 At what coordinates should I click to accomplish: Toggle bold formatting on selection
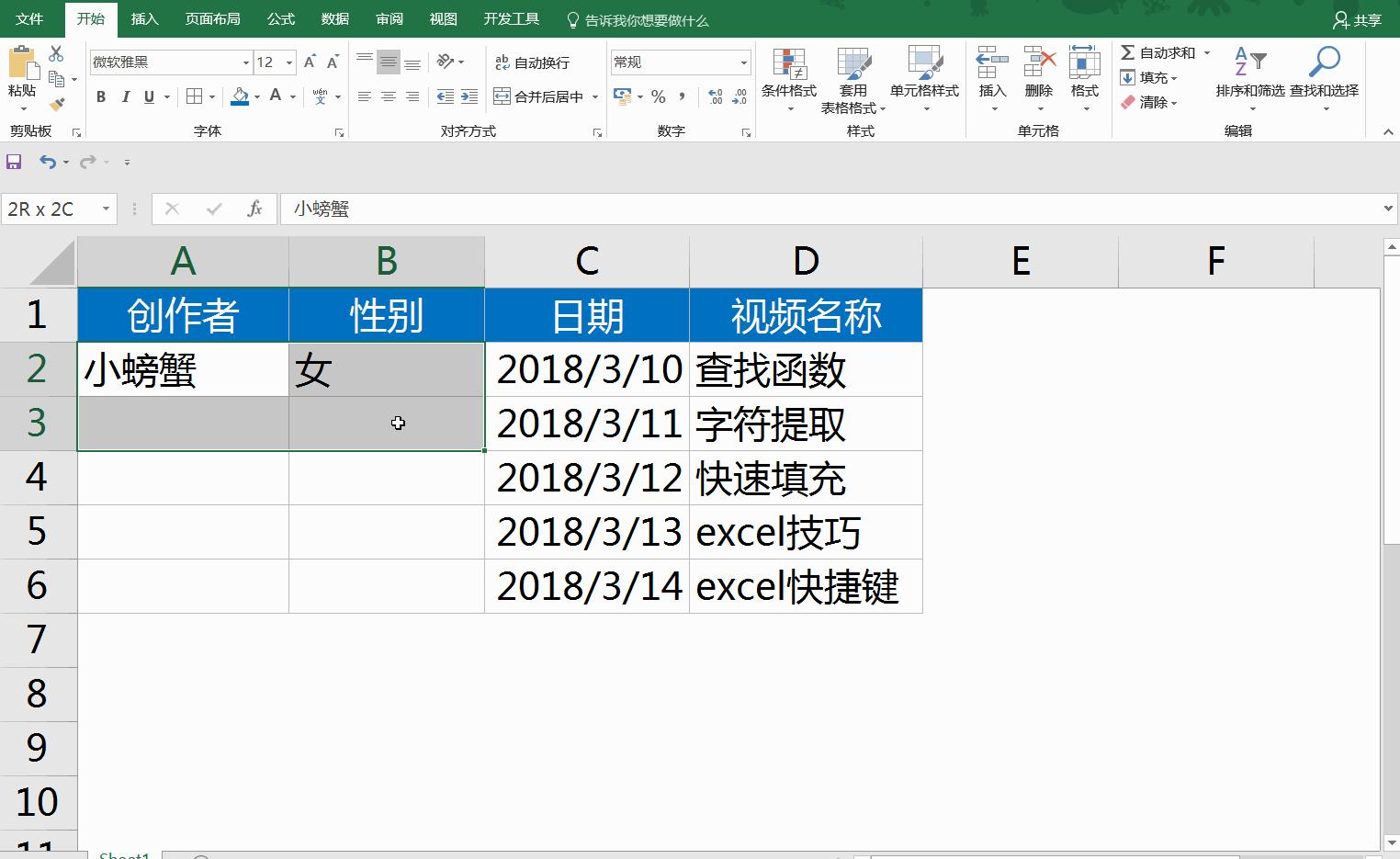[x=101, y=96]
